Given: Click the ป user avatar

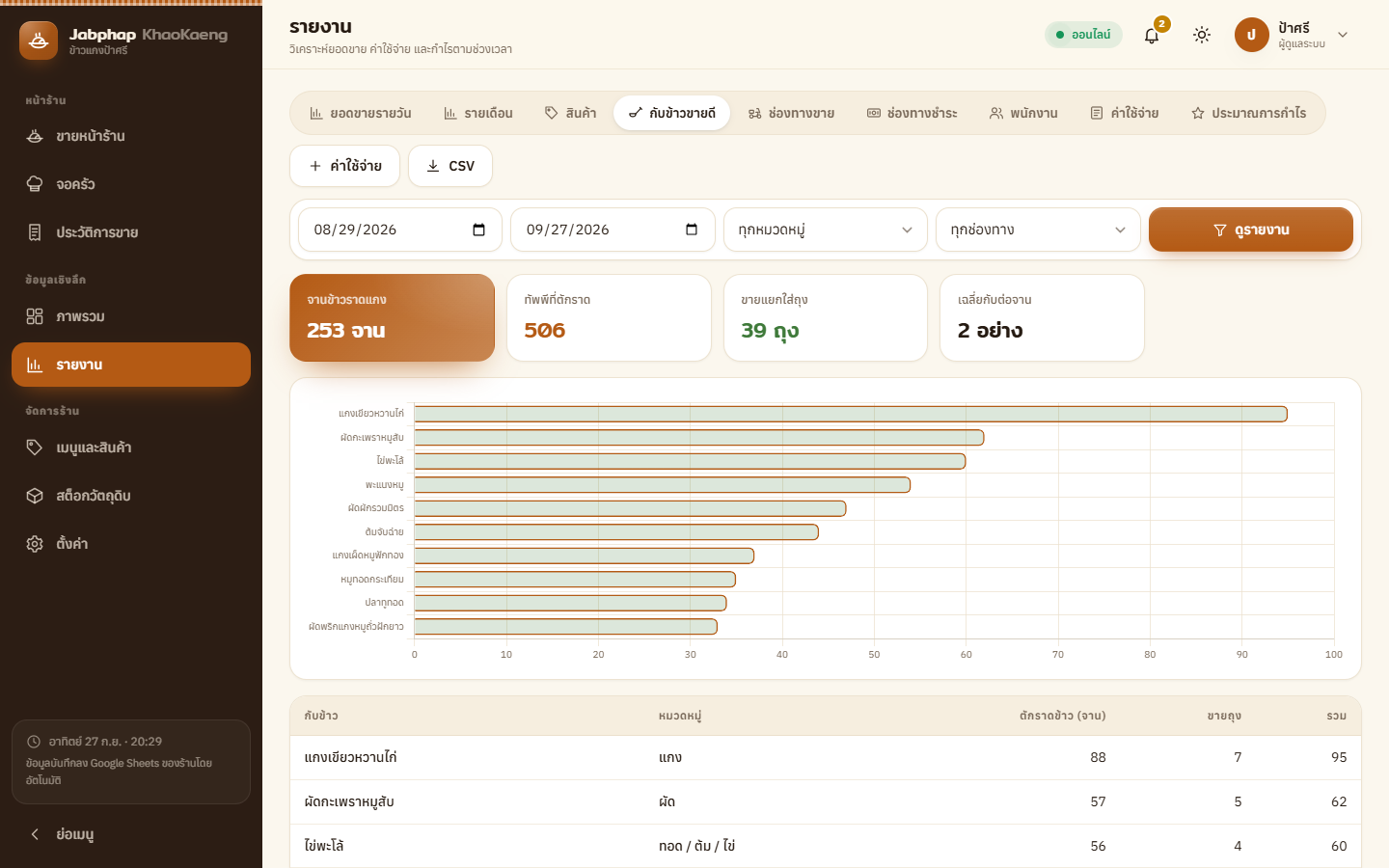Looking at the screenshot, I should point(1251,35).
